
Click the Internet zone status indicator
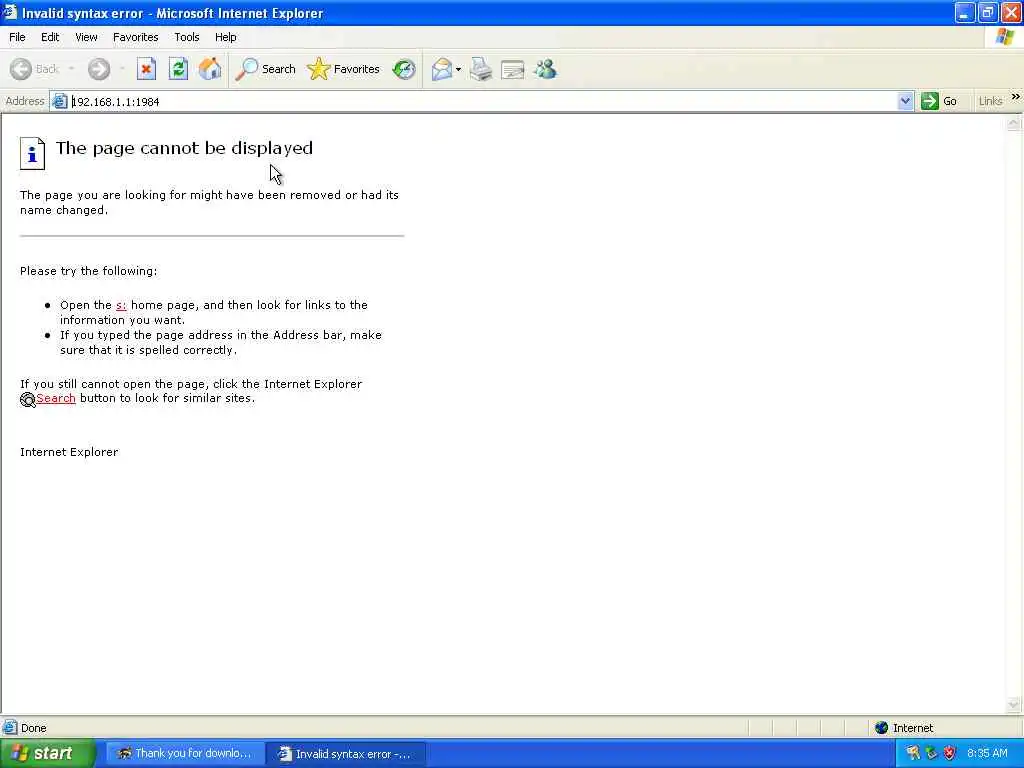904,728
